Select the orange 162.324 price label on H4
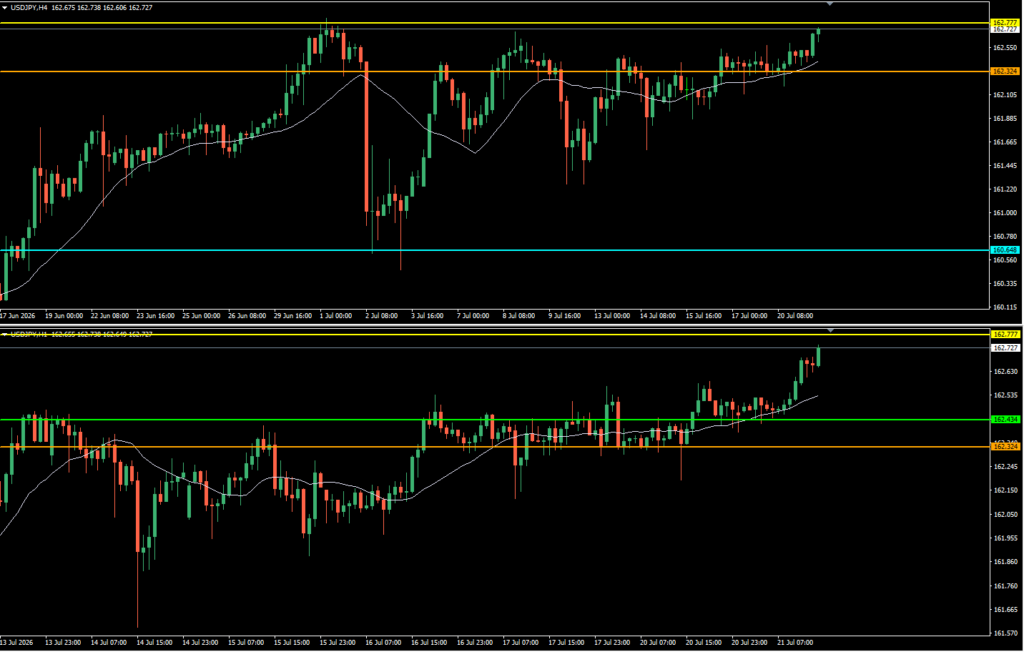This screenshot has width=1024, height=652. (1005, 71)
